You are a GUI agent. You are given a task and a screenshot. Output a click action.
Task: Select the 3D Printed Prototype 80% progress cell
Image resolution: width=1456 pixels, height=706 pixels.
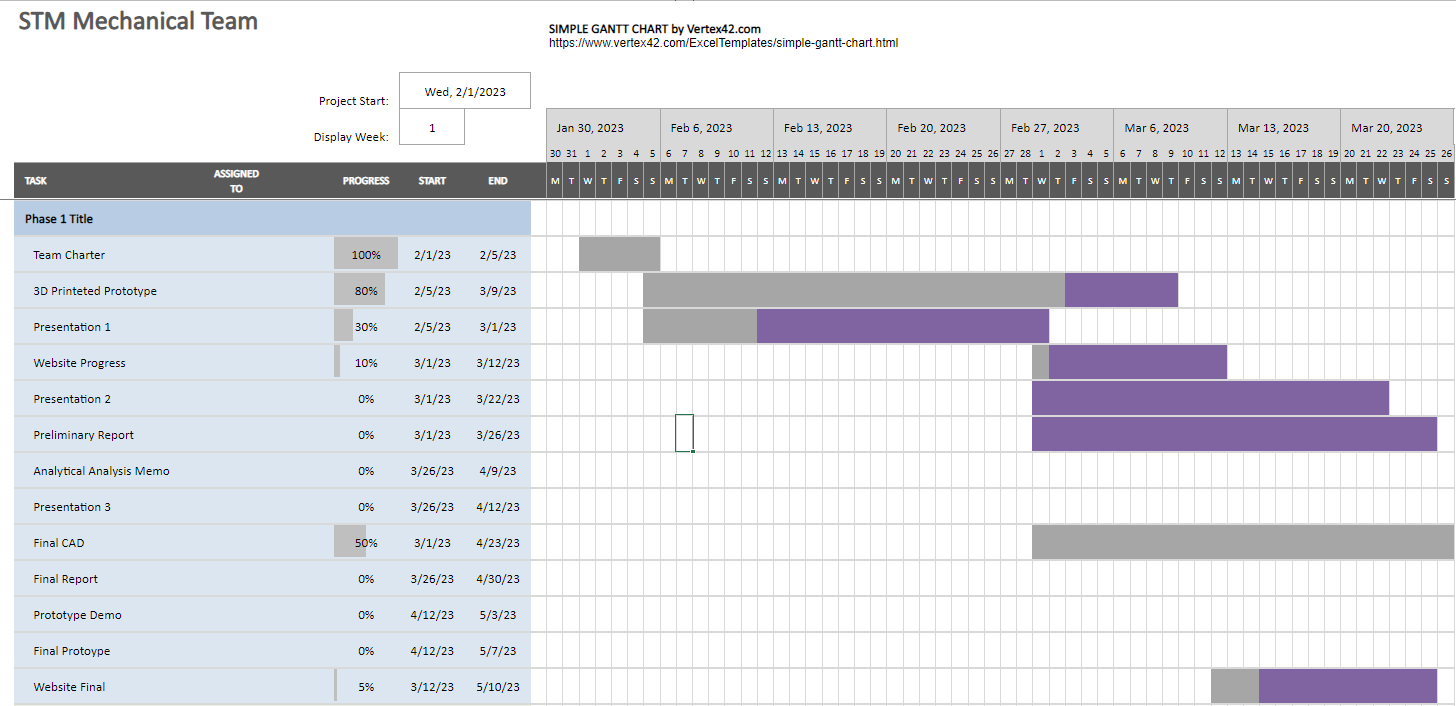[366, 291]
